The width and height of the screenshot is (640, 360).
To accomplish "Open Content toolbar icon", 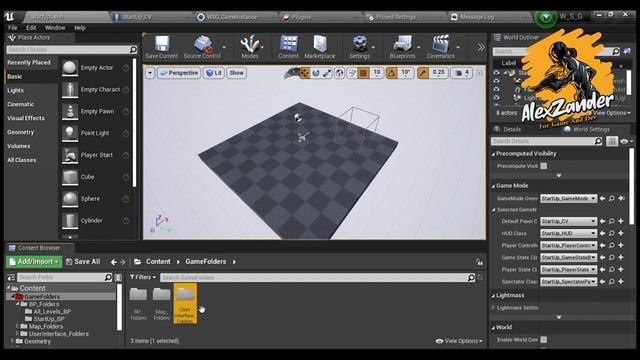I will pyautogui.click(x=289, y=47).
